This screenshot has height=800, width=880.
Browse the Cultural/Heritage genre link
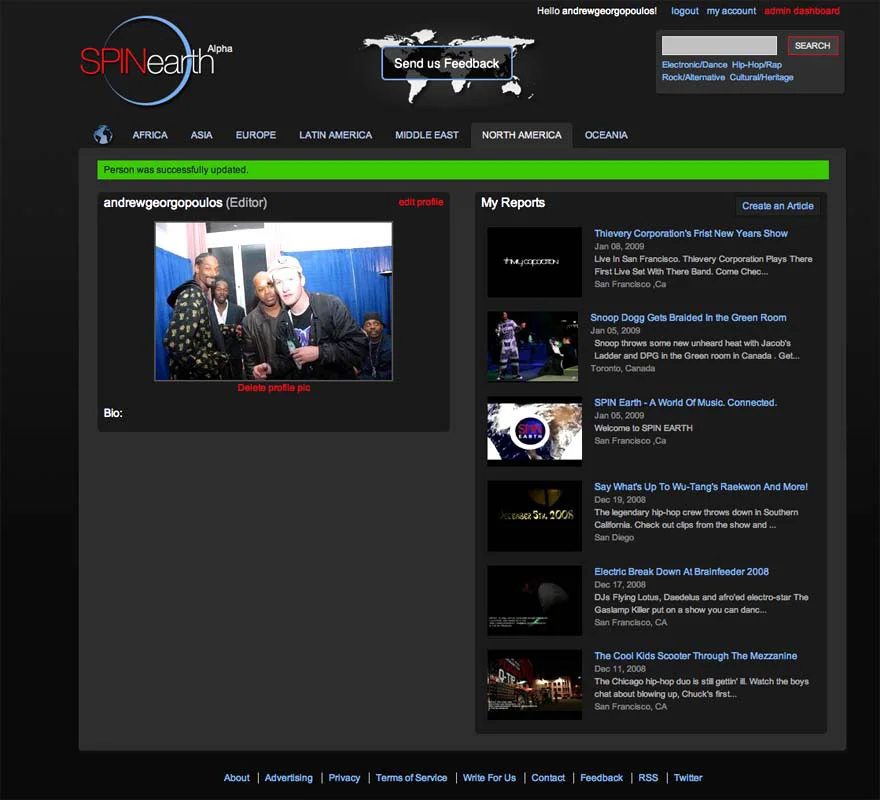point(761,77)
